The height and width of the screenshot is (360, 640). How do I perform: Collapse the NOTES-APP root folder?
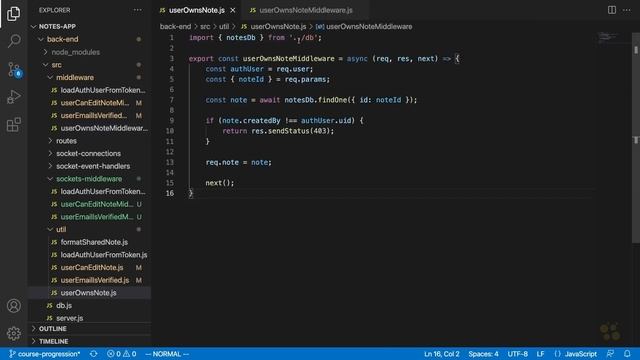33,27
